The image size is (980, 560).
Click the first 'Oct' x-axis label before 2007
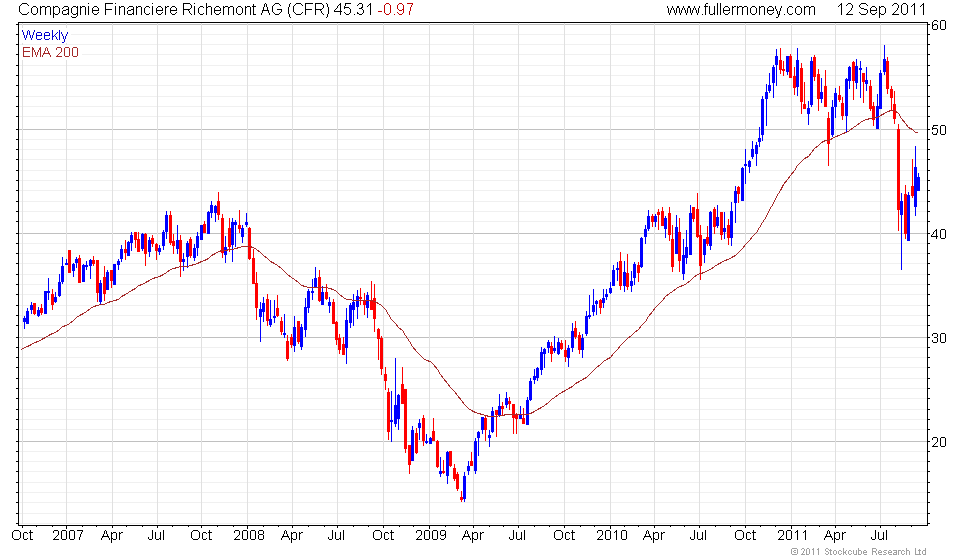(x=22, y=536)
